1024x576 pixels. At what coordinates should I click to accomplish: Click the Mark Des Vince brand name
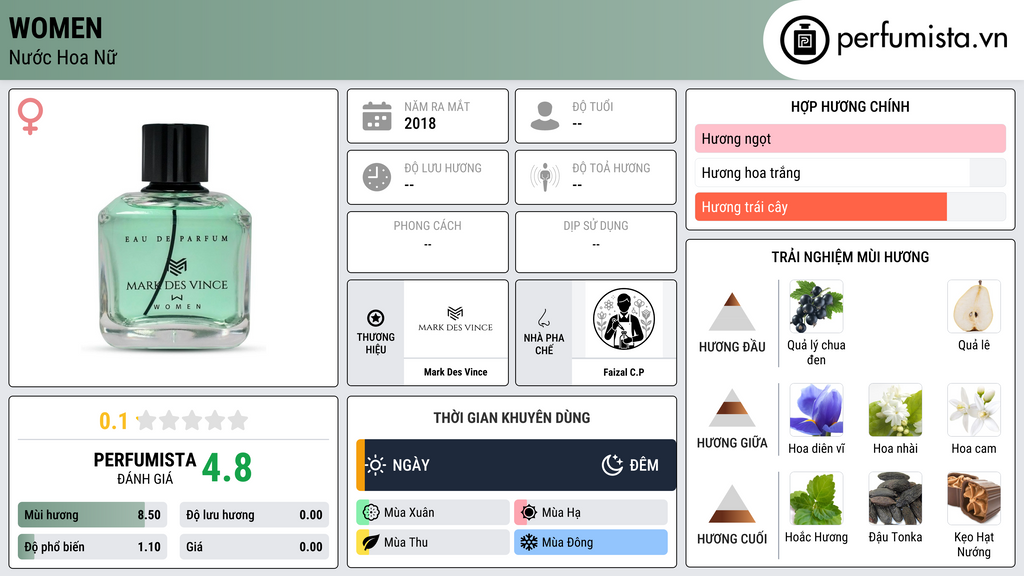coord(455,372)
